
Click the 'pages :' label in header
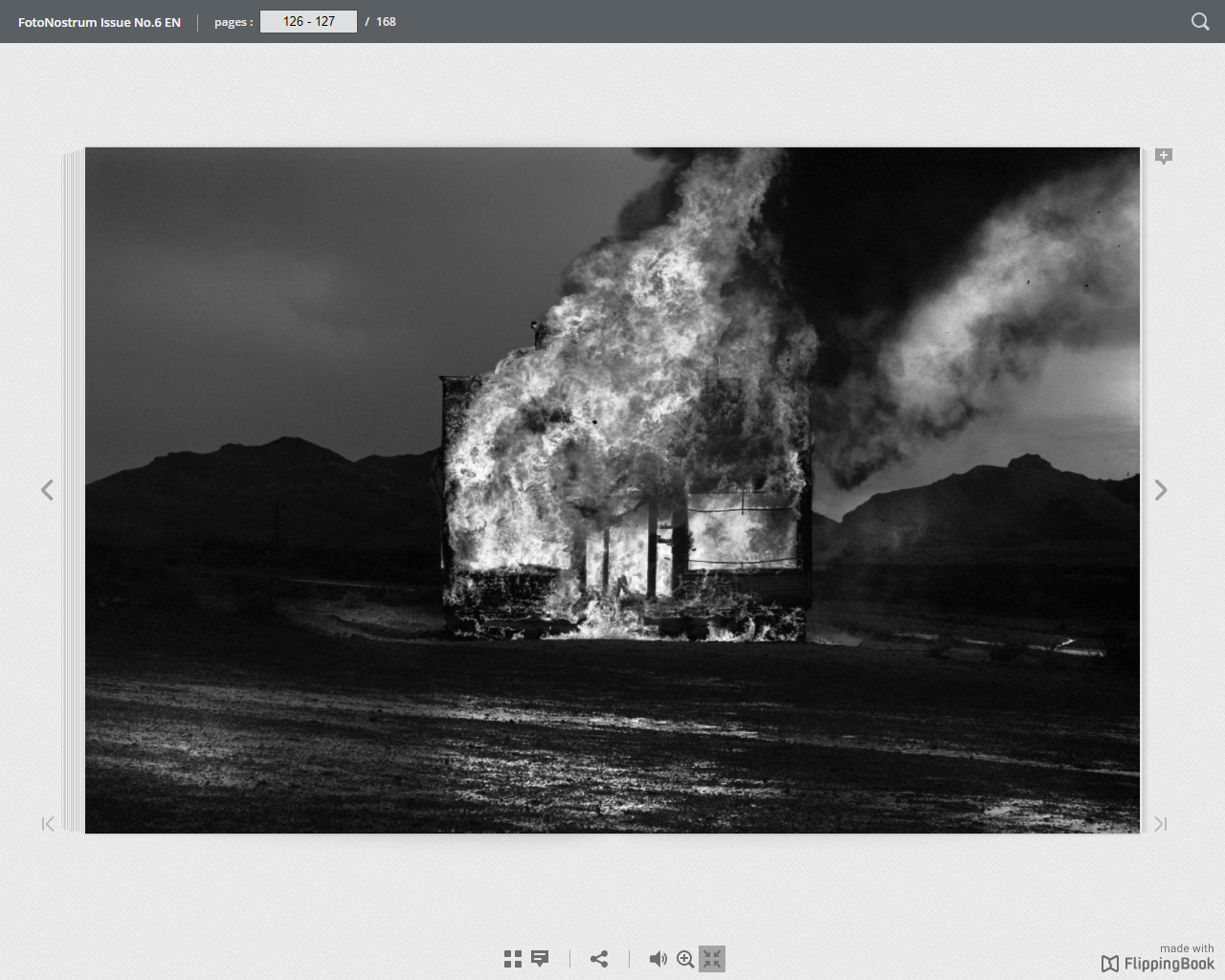coord(234,22)
